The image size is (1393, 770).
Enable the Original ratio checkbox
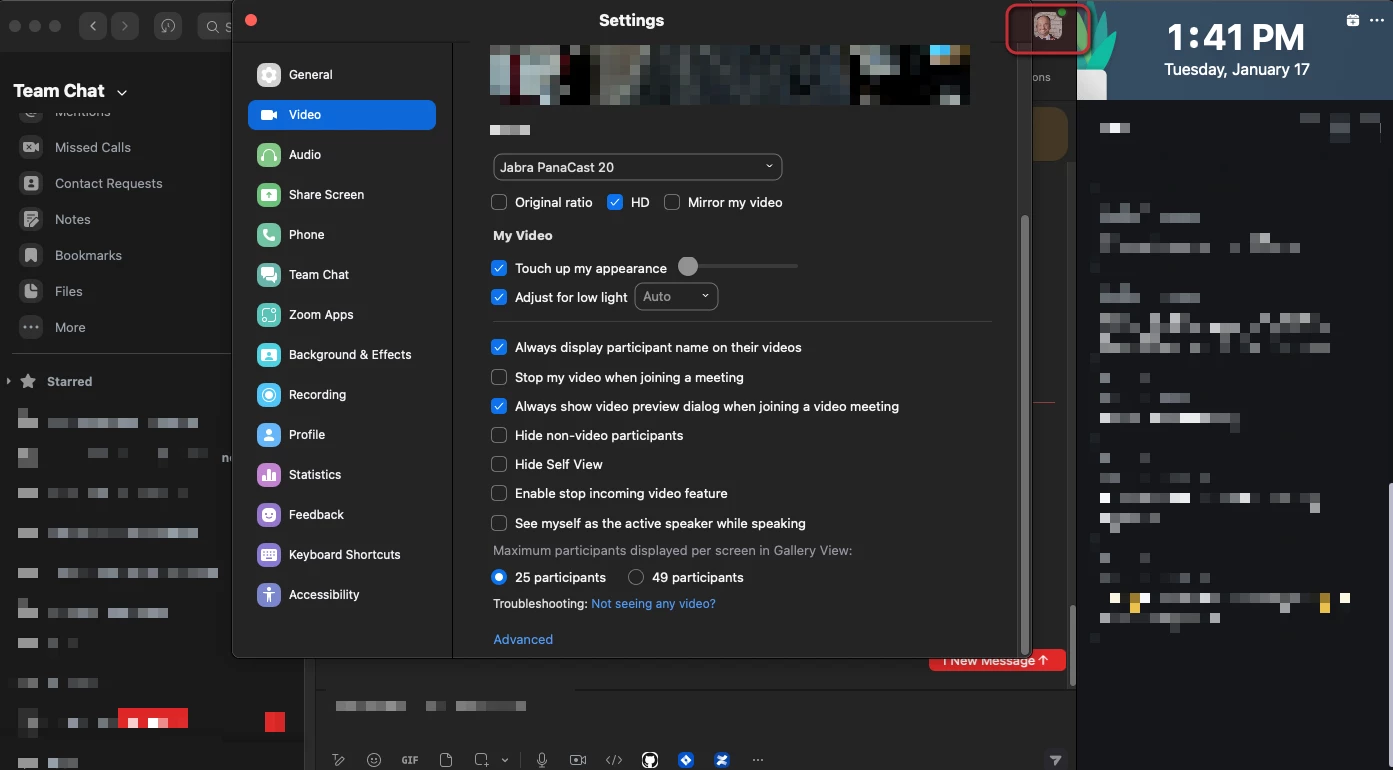[x=499, y=202]
